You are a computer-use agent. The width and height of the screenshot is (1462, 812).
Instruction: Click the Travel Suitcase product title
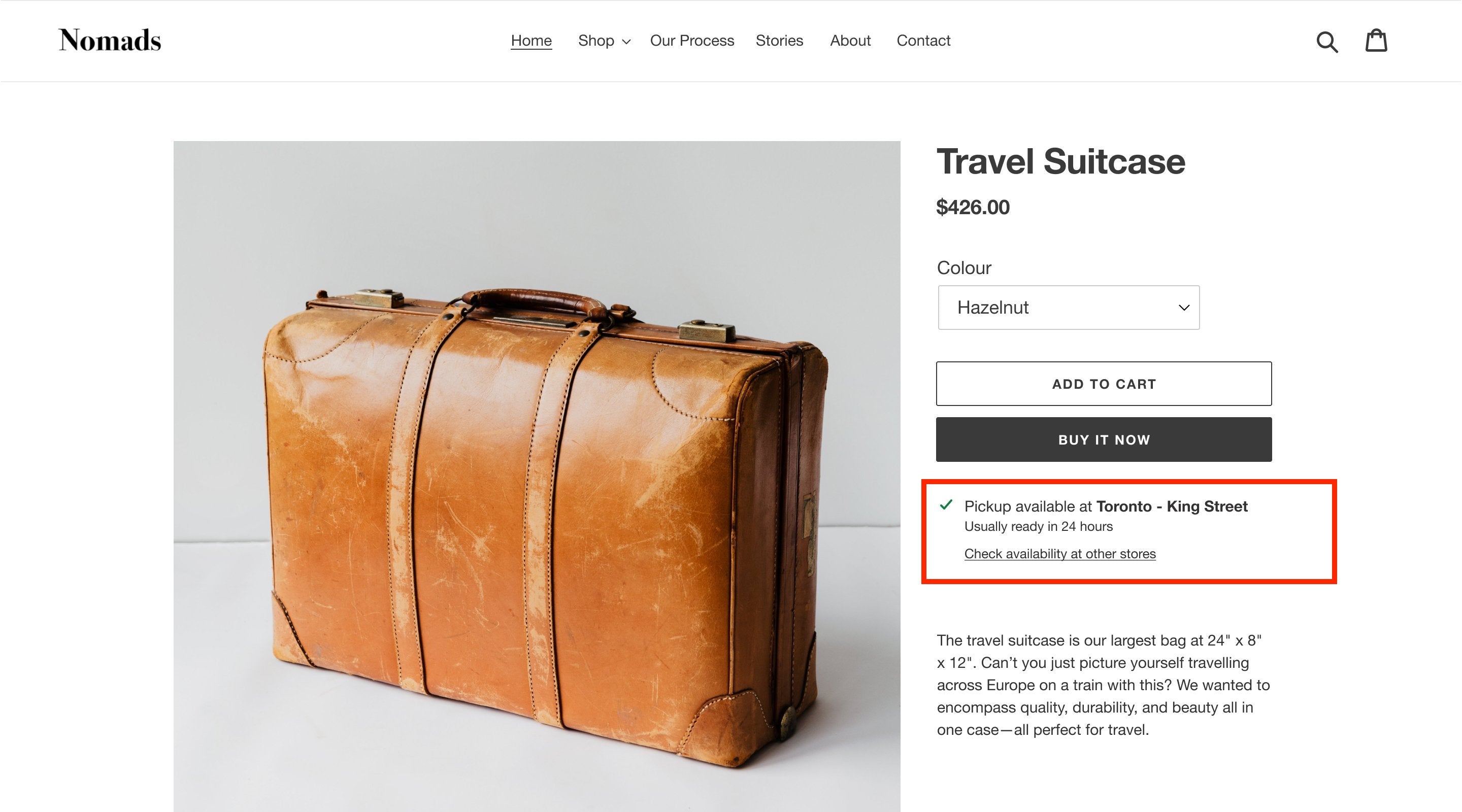tap(1061, 162)
